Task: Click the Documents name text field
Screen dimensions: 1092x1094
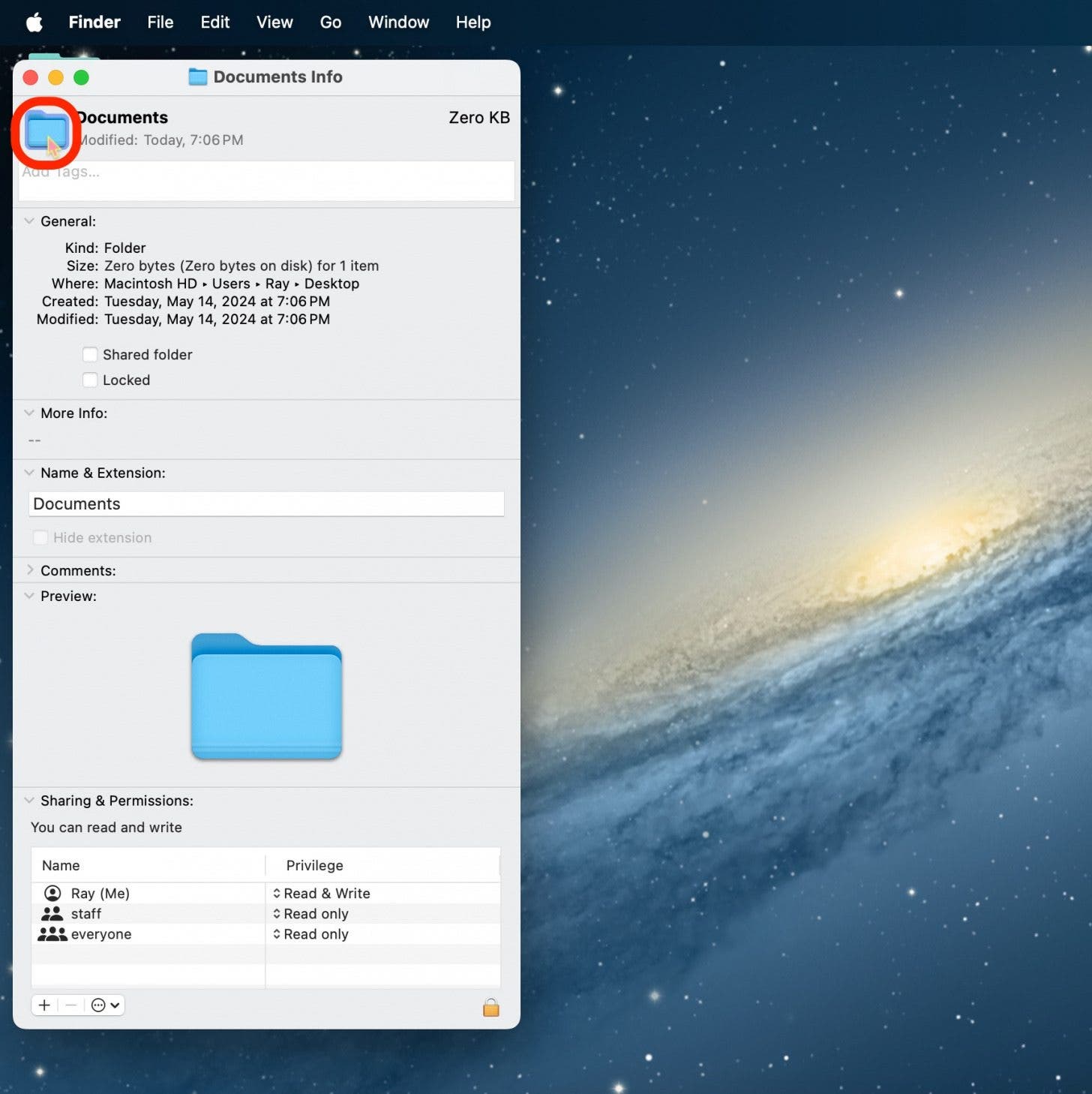Action: click(266, 503)
